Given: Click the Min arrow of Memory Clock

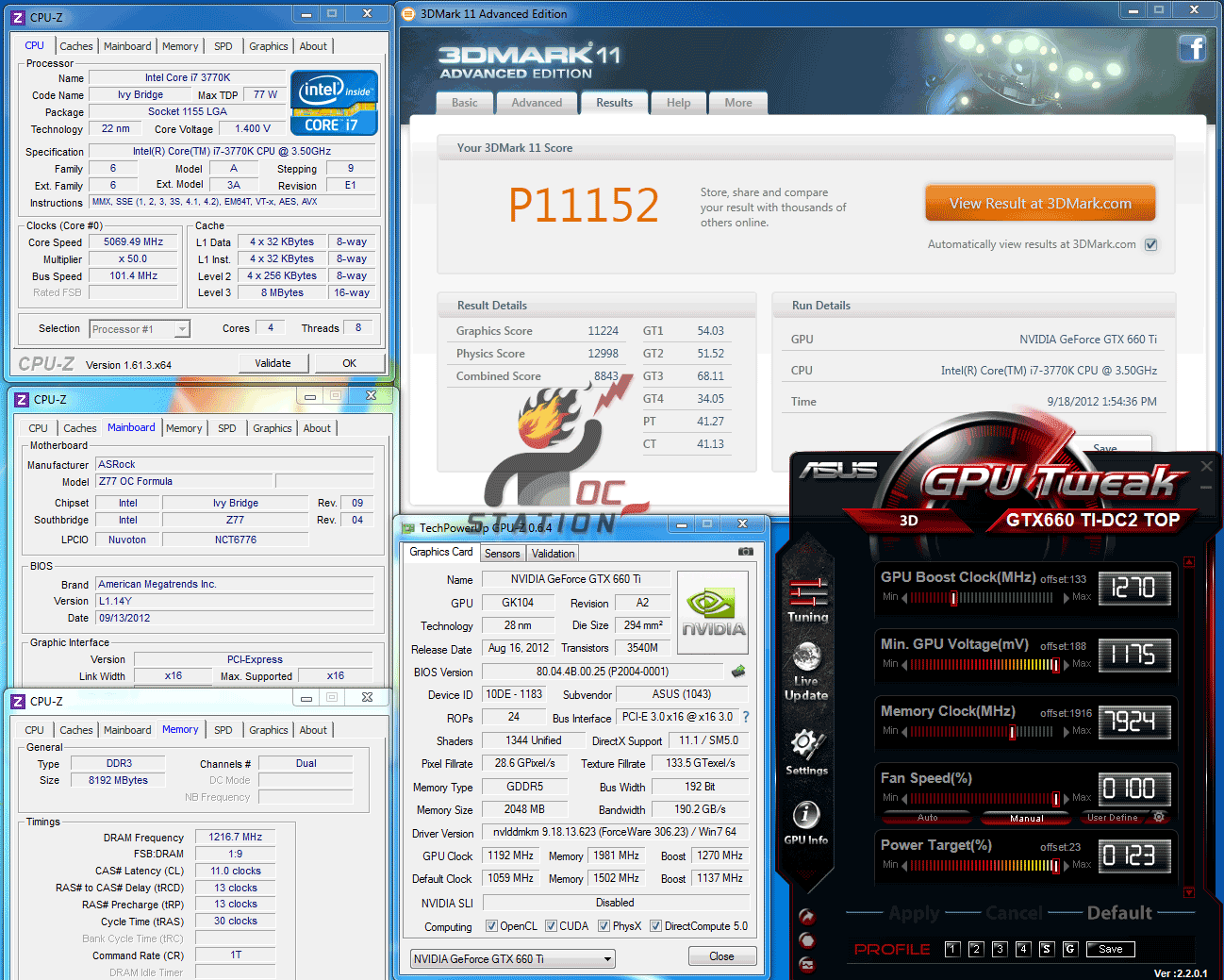Looking at the screenshot, I should point(904,731).
